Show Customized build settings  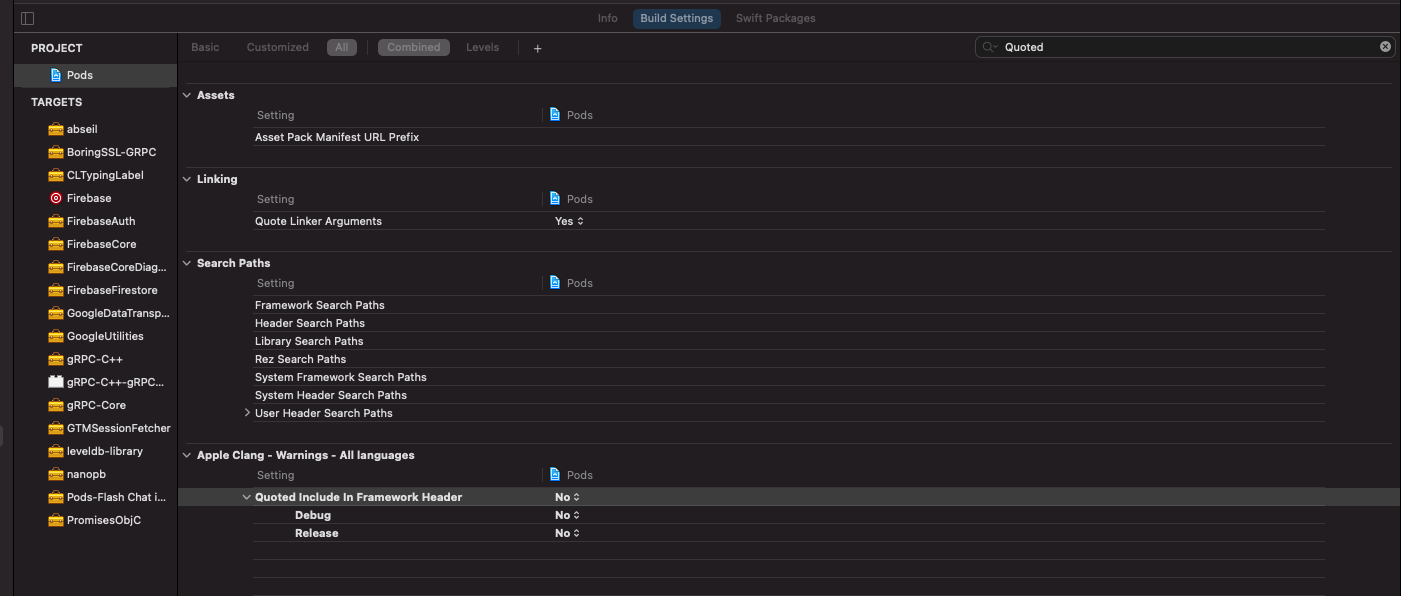point(278,47)
